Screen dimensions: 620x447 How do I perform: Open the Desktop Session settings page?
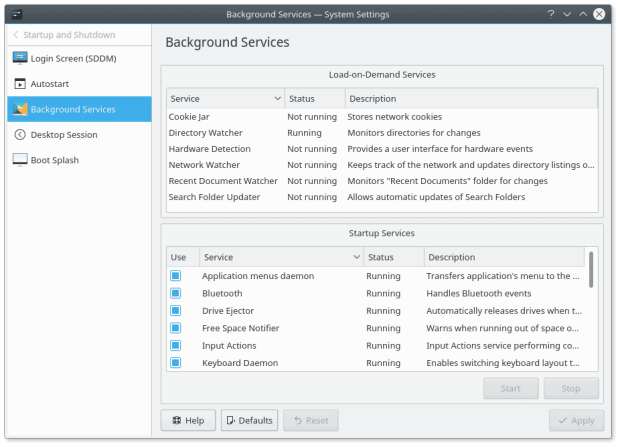64,134
